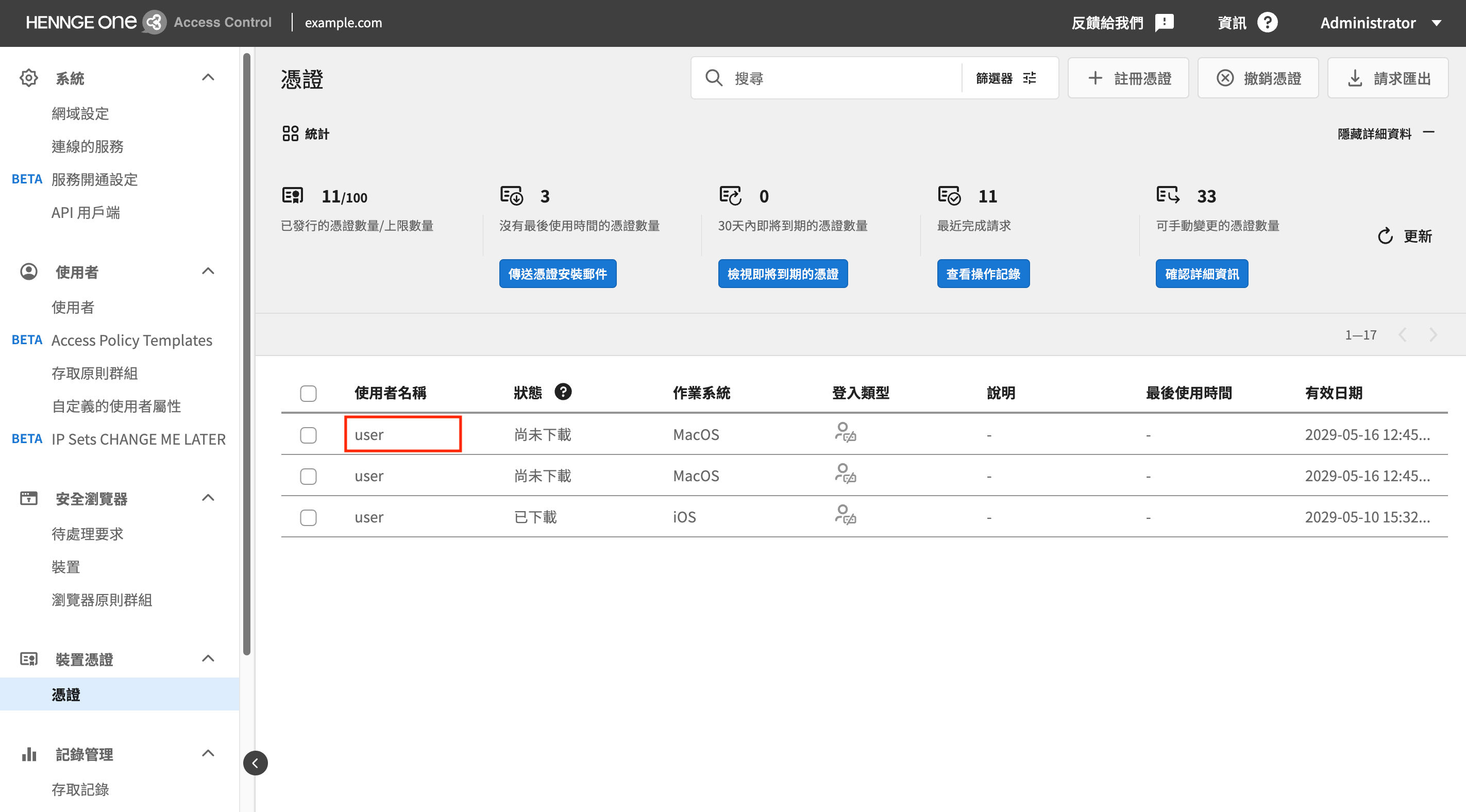The width and height of the screenshot is (1466, 812).
Task: Click the 反饋給我們 feedback link
Action: click(1107, 23)
